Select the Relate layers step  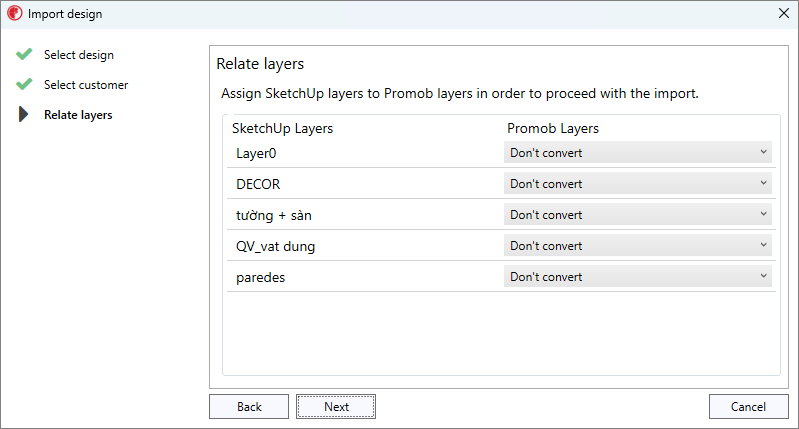click(78, 115)
